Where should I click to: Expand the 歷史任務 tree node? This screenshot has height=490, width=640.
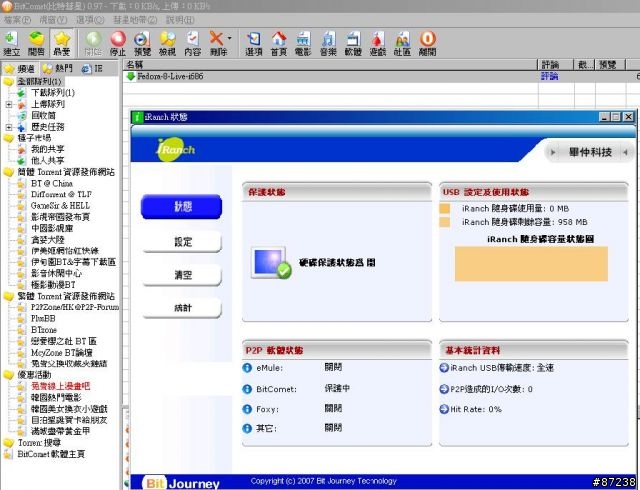[9, 127]
